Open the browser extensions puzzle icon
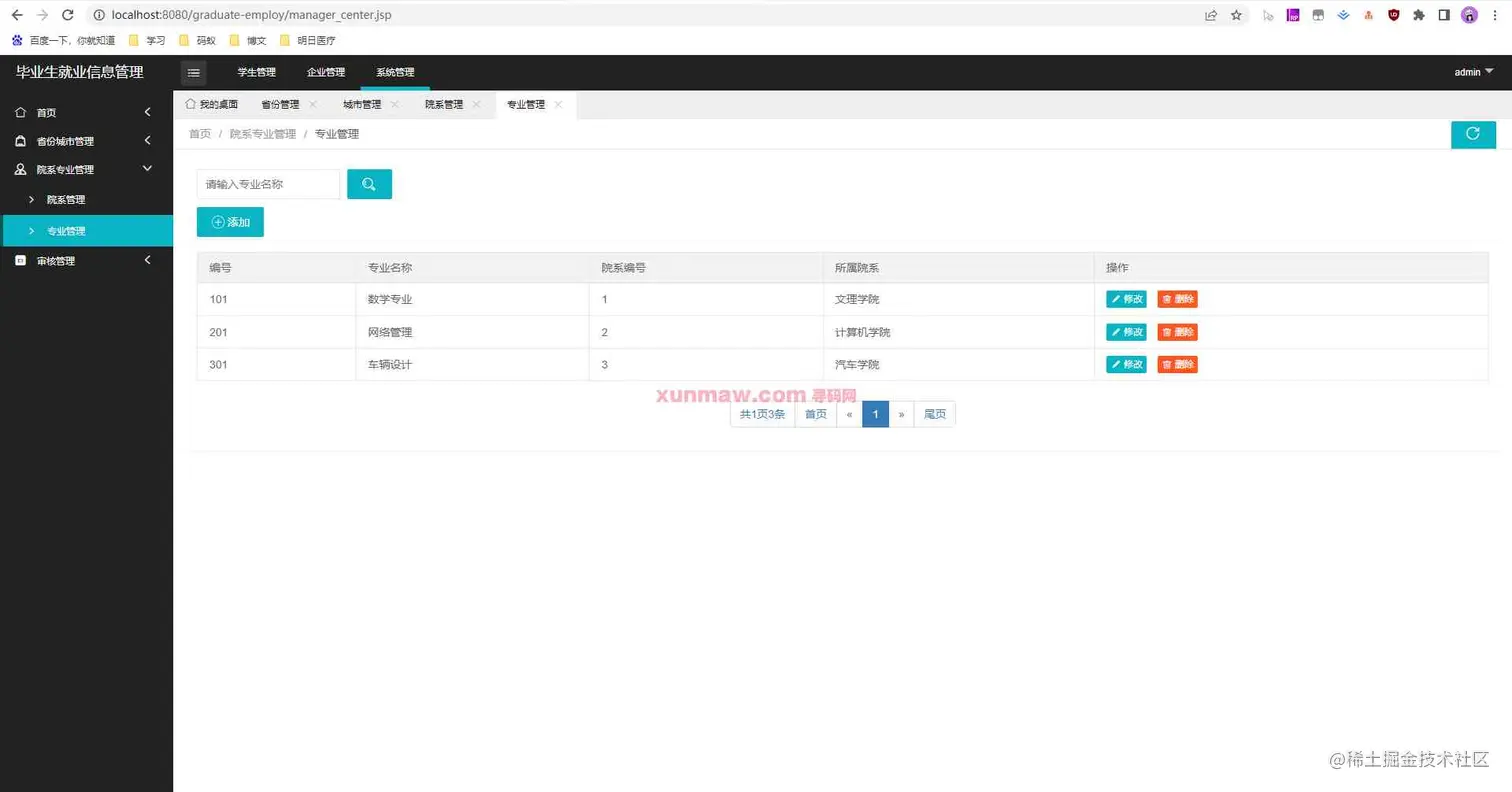Viewport: 1512px width, 792px height. coord(1418,15)
